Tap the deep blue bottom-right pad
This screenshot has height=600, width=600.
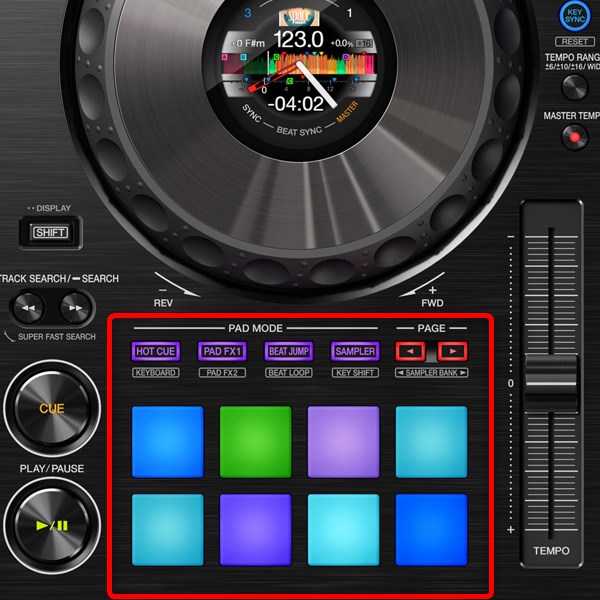coord(432,530)
